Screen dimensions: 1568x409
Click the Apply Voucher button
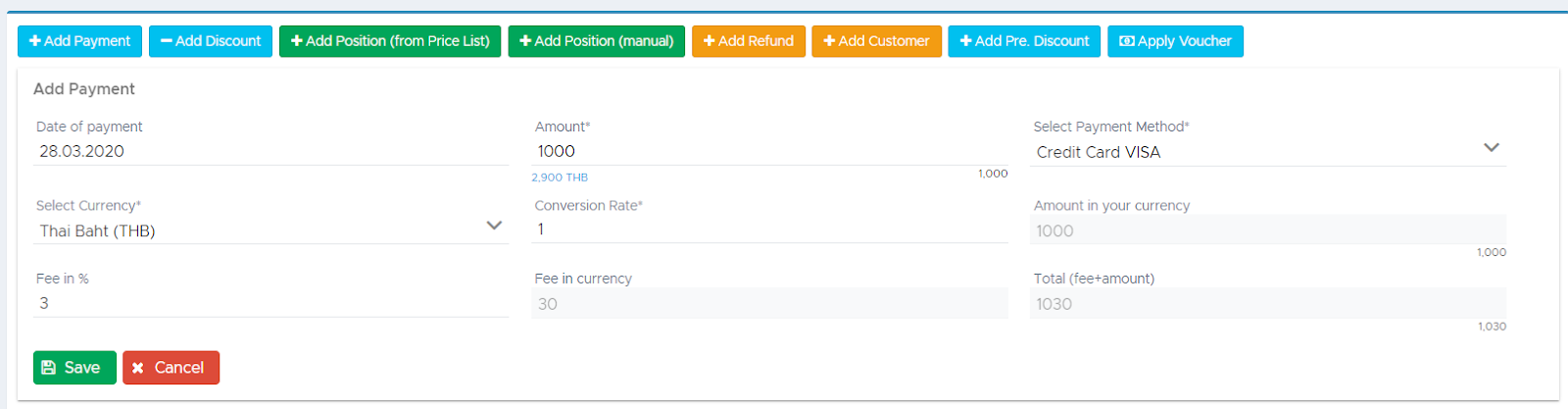coord(1176,41)
